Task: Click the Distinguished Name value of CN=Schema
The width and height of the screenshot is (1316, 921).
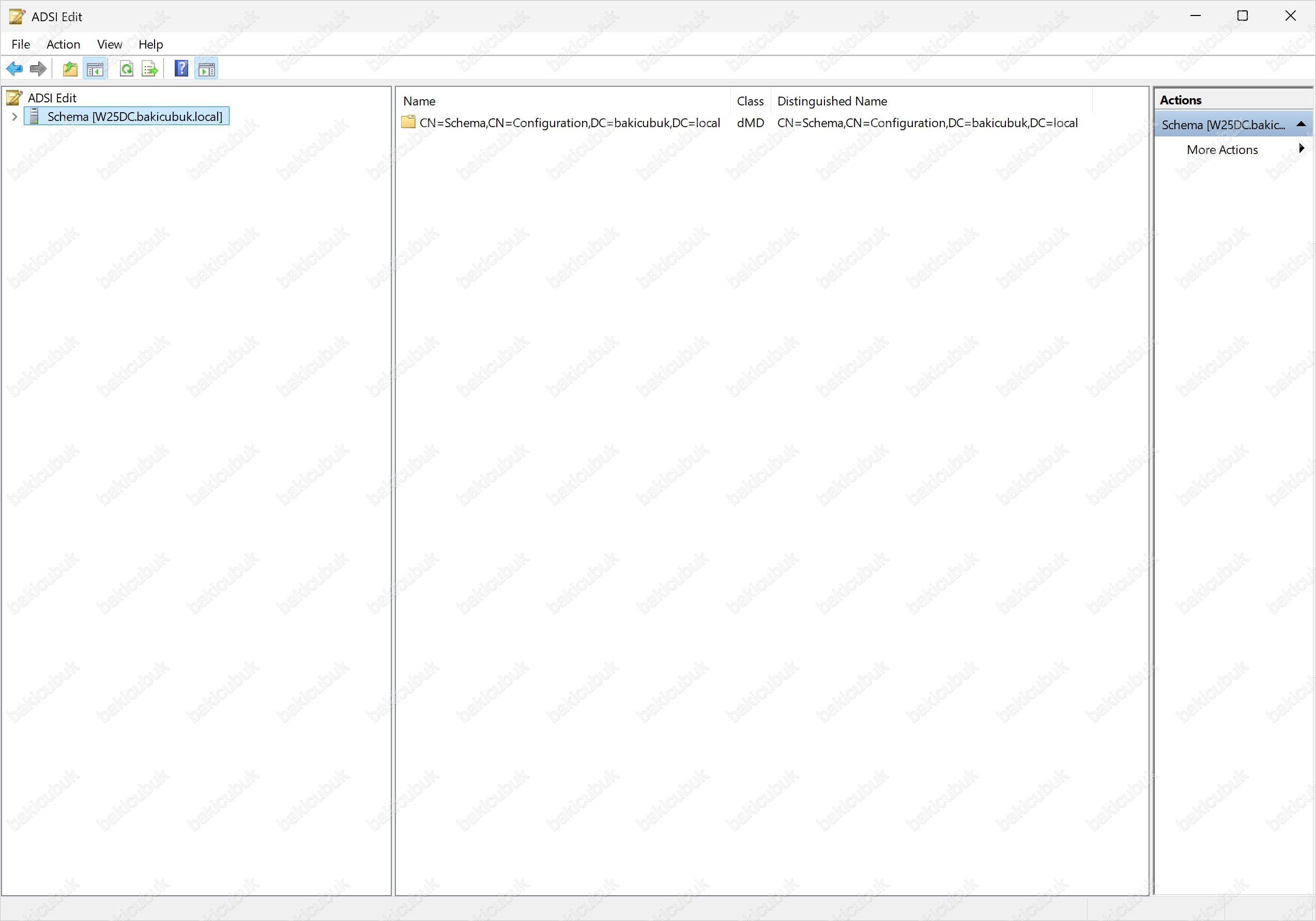Action: (x=927, y=122)
